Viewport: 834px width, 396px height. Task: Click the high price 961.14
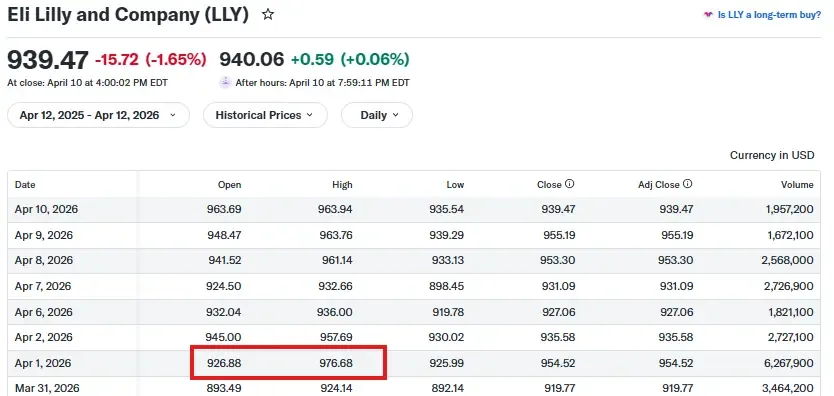point(336,260)
